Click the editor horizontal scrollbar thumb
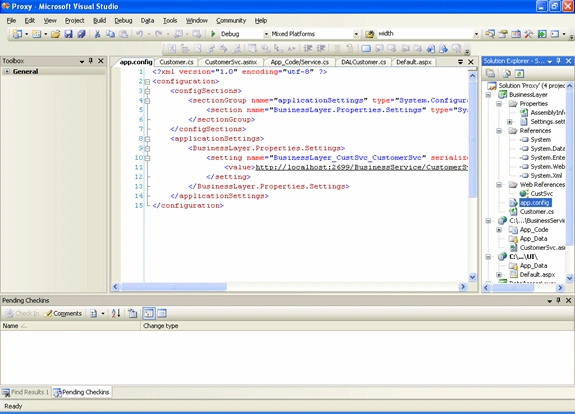 coord(174,287)
